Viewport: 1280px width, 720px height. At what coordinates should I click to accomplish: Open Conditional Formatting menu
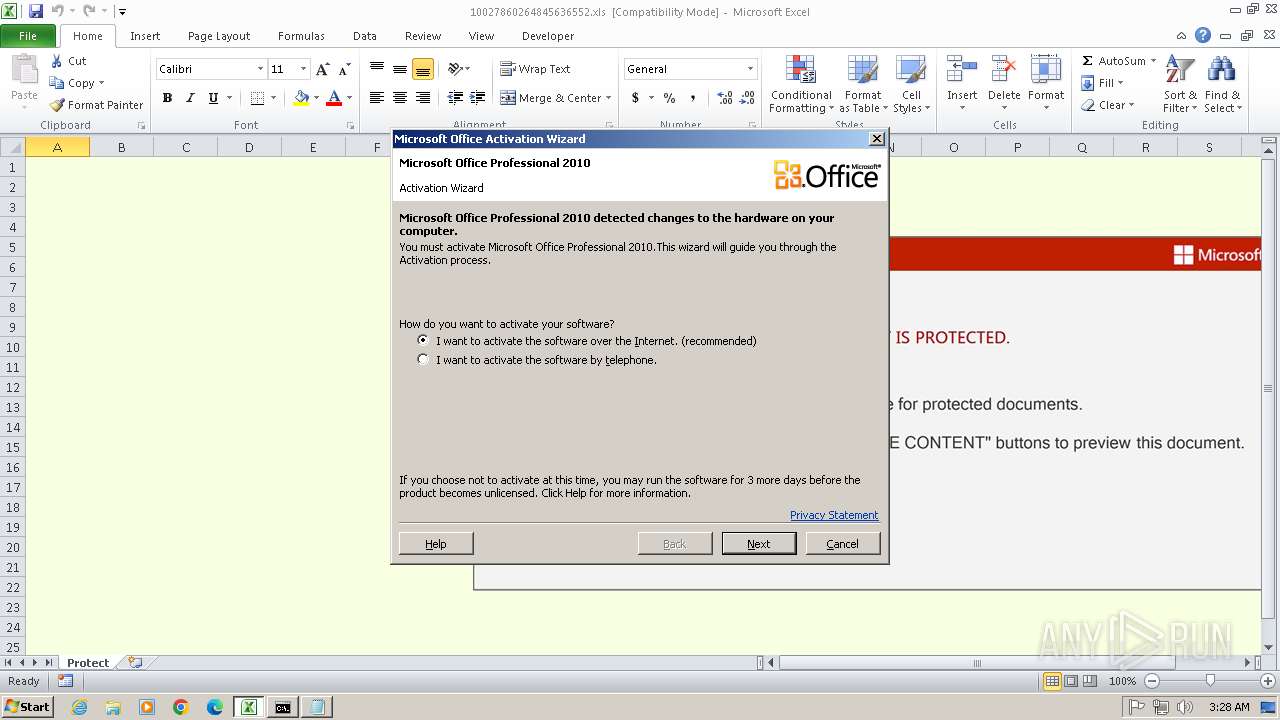[x=800, y=85]
